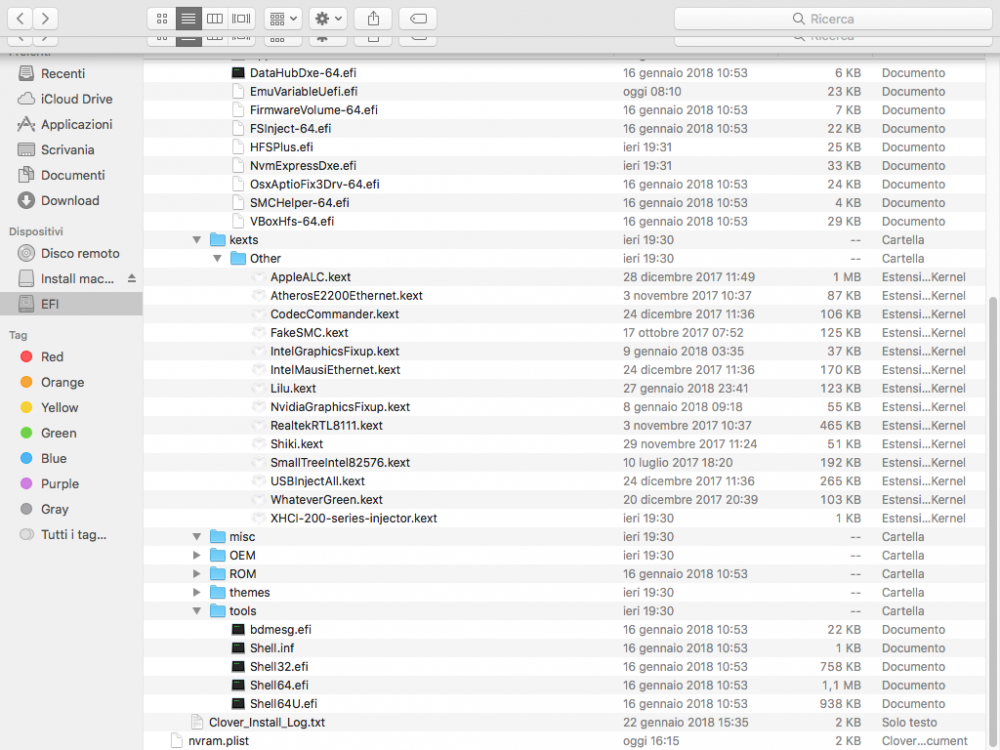1000x750 pixels.
Task: Click in the Ricerca search field
Action: [833, 18]
